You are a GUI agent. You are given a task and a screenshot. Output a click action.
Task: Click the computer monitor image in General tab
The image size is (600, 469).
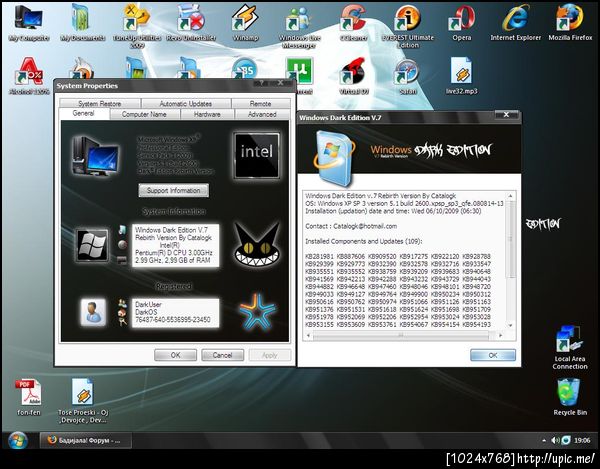pos(96,156)
